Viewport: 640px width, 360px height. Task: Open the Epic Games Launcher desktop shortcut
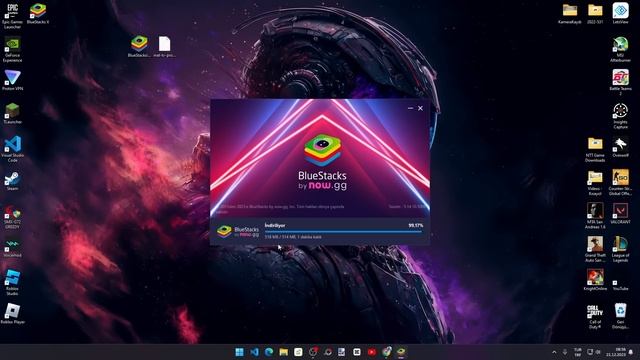tap(12, 16)
